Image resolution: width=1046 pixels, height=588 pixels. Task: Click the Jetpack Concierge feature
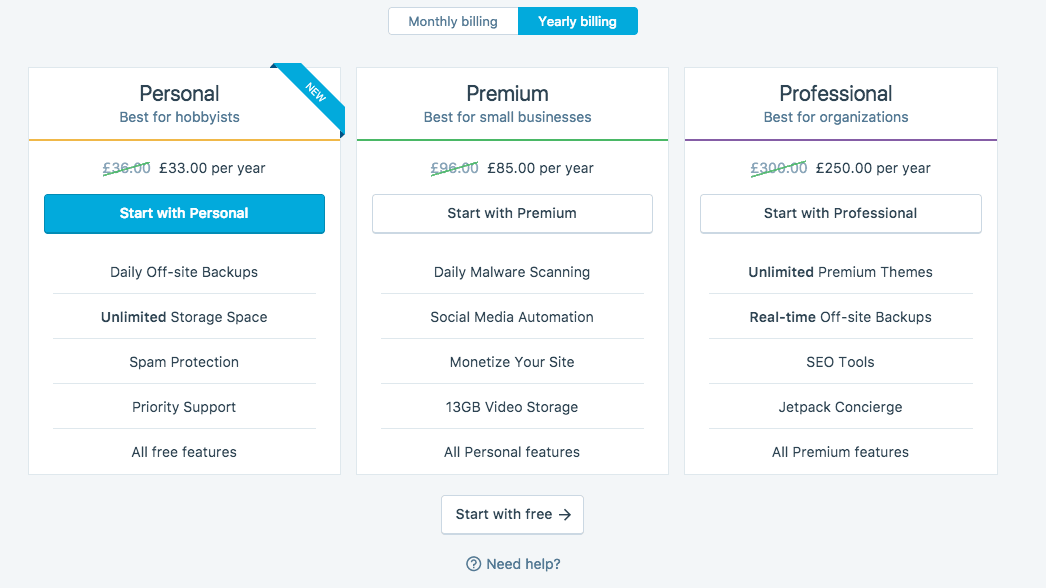841,407
